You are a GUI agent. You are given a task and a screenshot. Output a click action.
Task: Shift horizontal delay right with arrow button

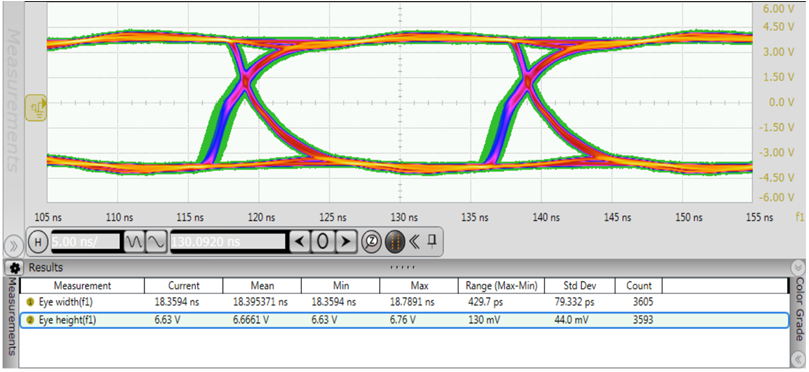[346, 241]
